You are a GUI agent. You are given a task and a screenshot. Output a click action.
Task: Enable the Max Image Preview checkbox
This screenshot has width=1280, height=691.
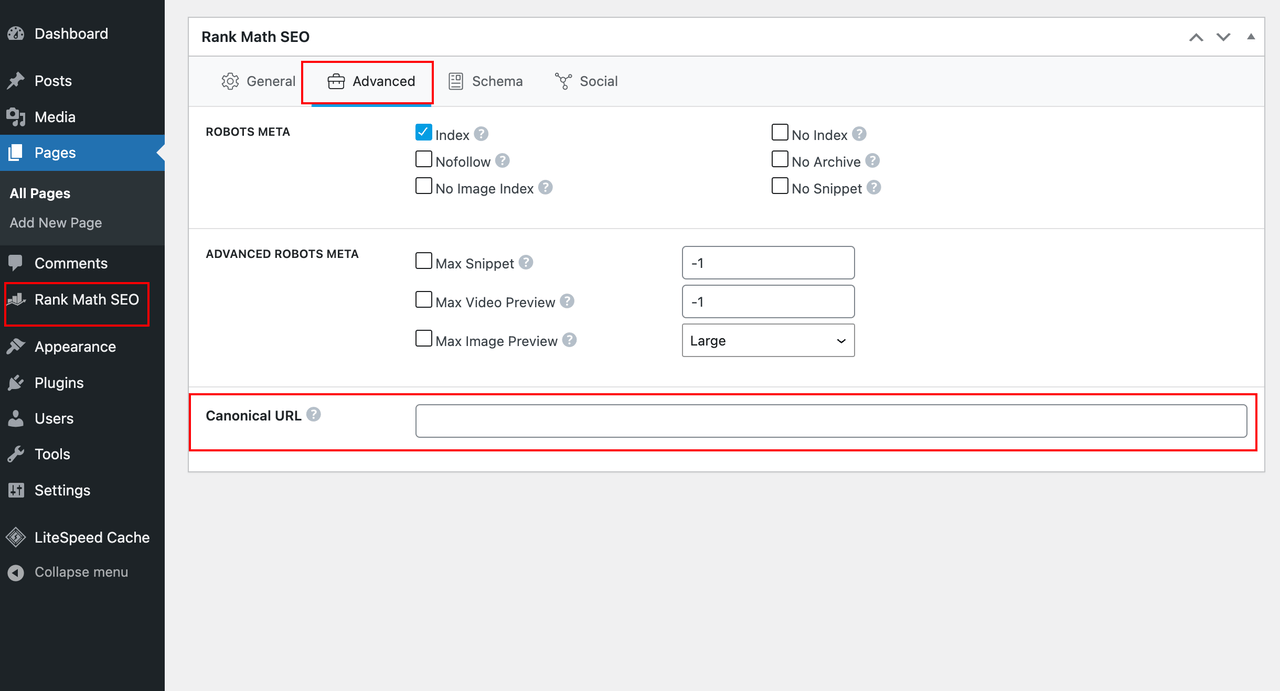click(x=424, y=339)
